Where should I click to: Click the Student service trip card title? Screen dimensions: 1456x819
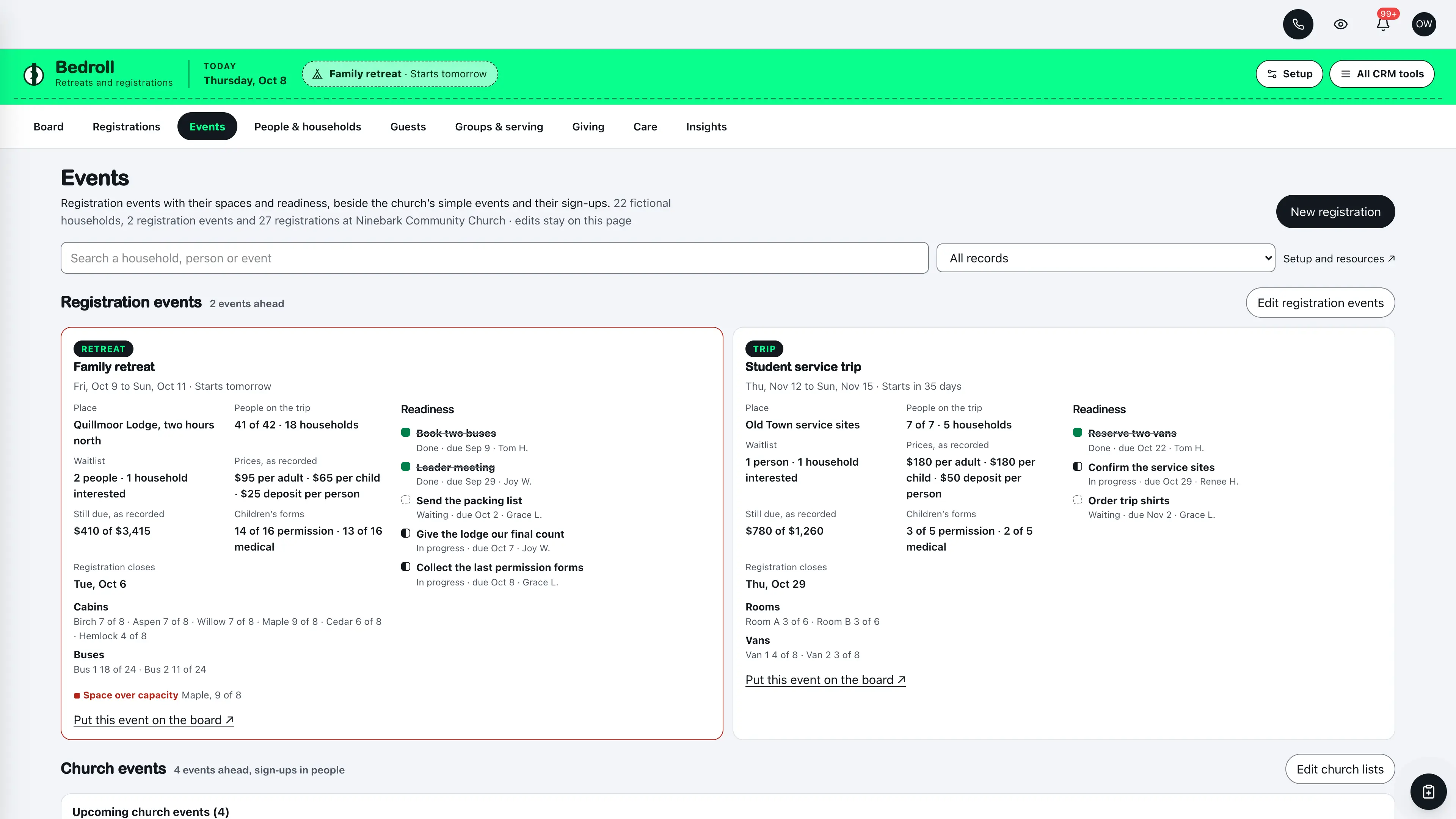tap(803, 367)
